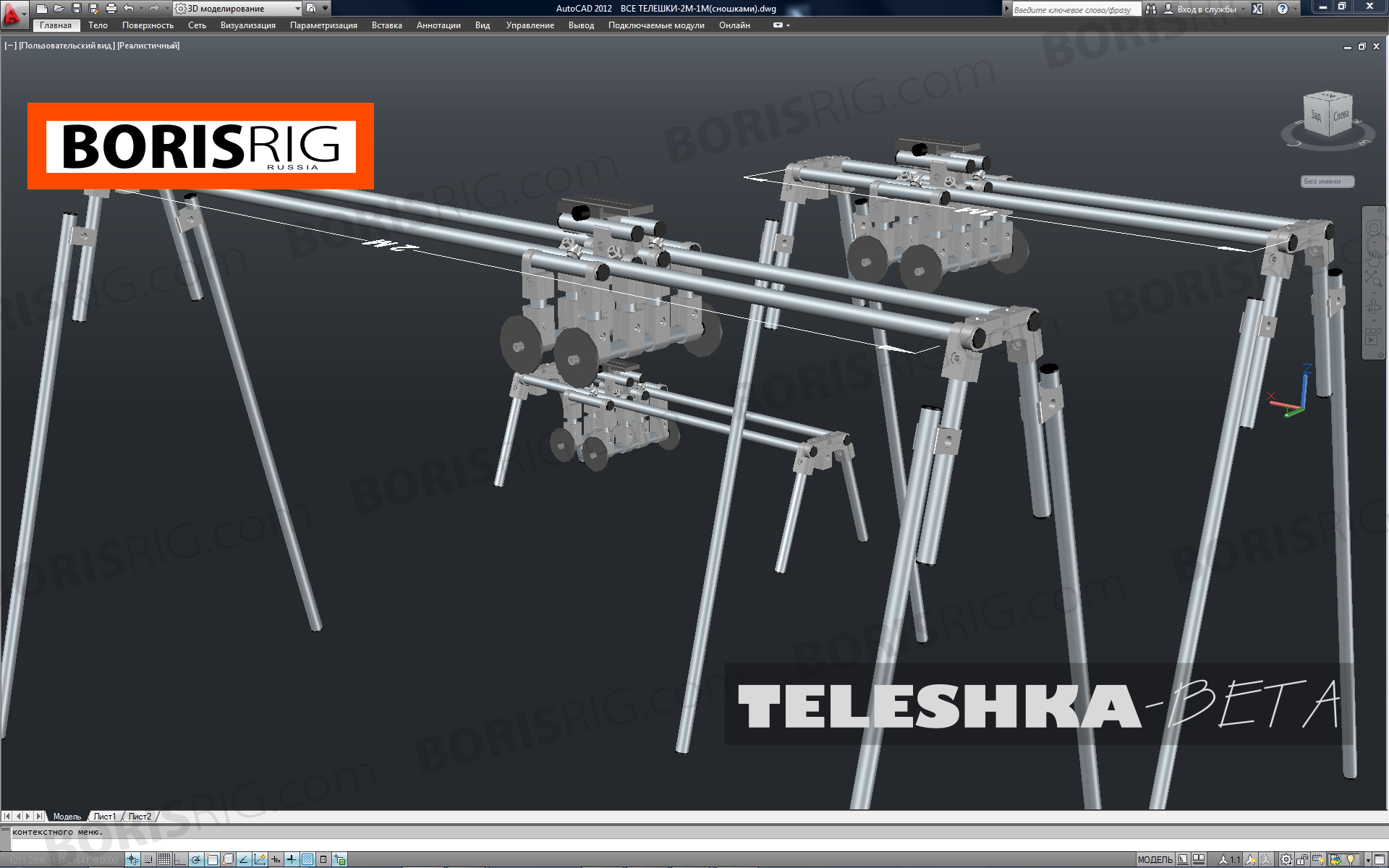Switch to the 'Аннотации' ribbon tab
The width and height of the screenshot is (1389, 868).
438,25
